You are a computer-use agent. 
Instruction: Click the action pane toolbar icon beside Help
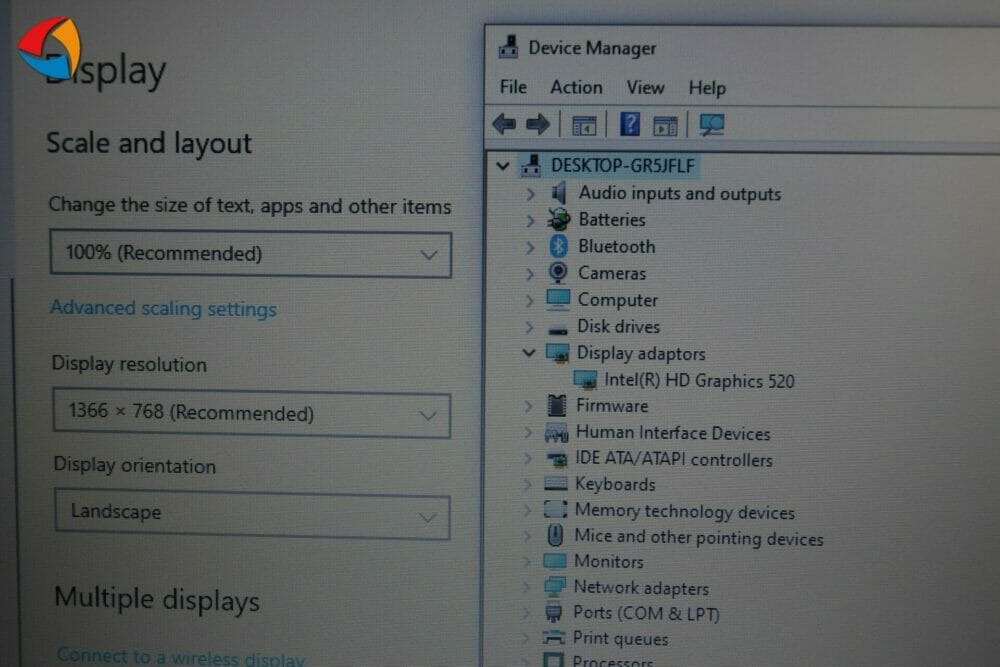coord(665,126)
